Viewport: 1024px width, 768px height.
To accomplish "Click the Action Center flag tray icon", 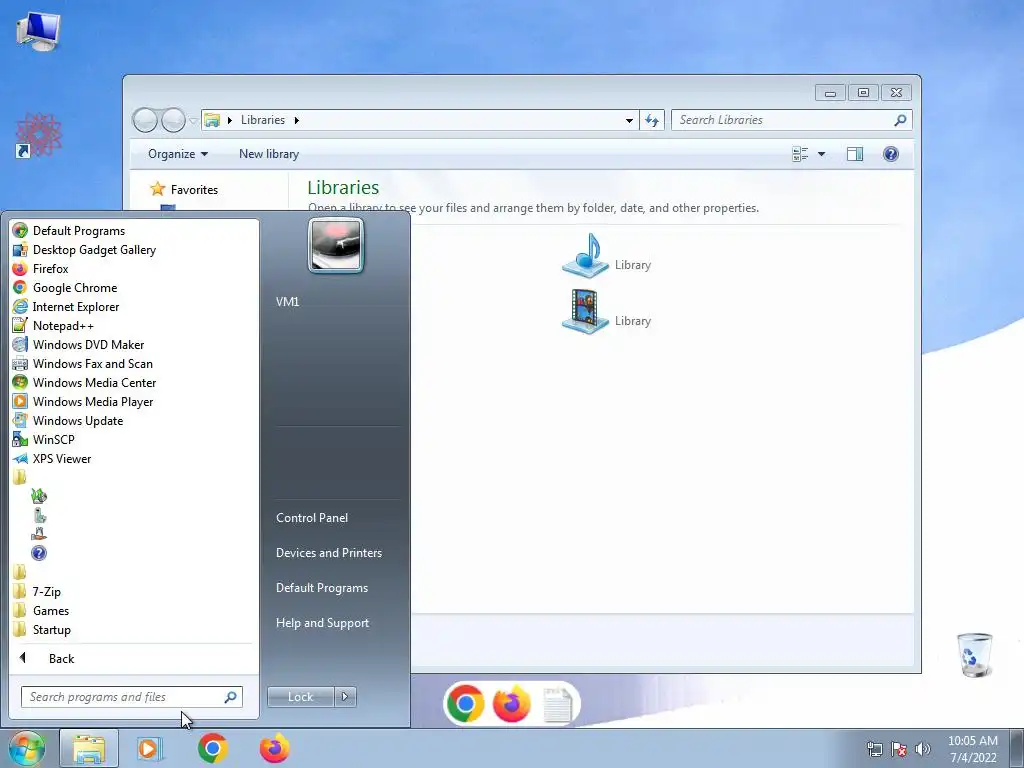I will coord(899,749).
